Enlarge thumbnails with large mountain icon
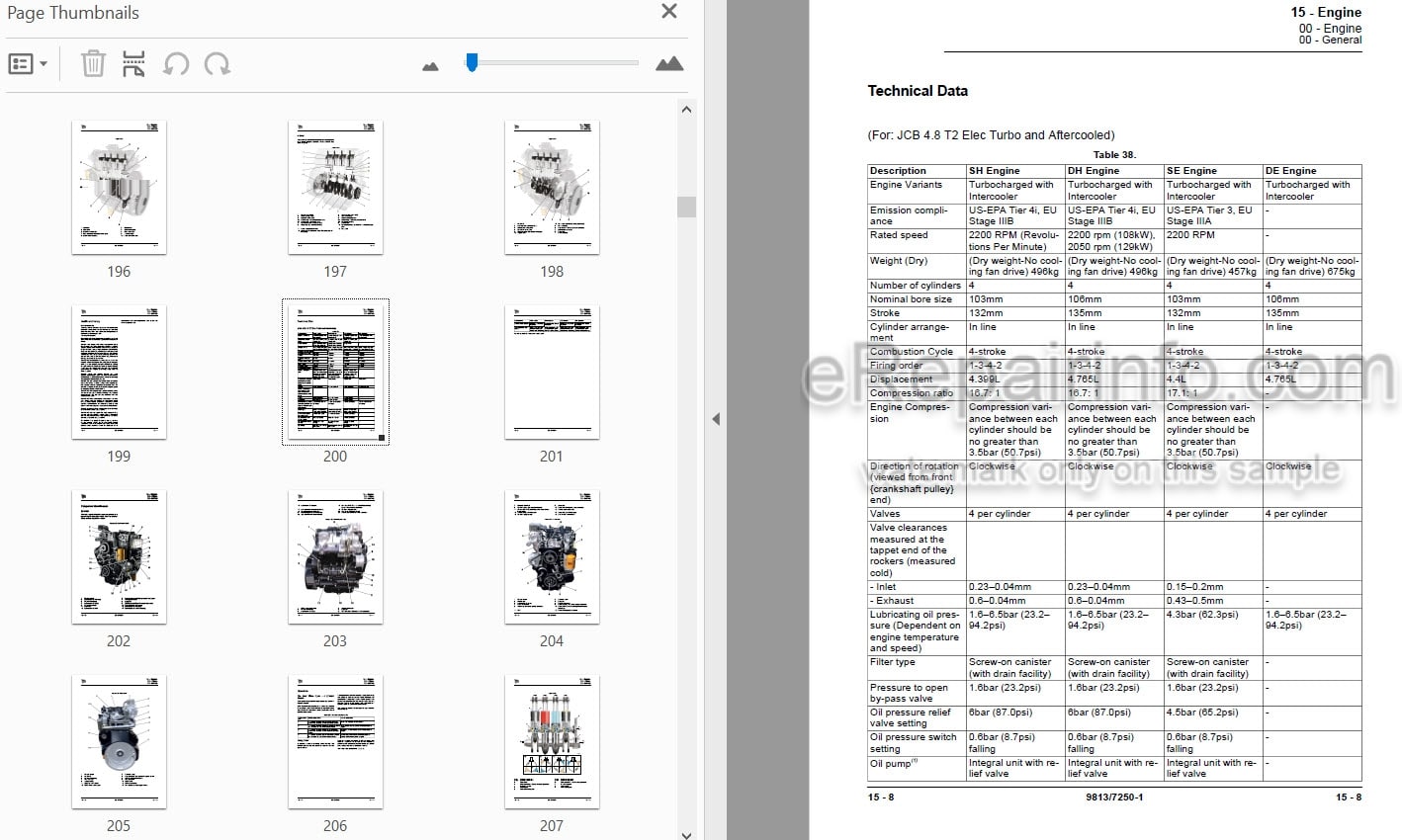1402x840 pixels. coord(669,64)
